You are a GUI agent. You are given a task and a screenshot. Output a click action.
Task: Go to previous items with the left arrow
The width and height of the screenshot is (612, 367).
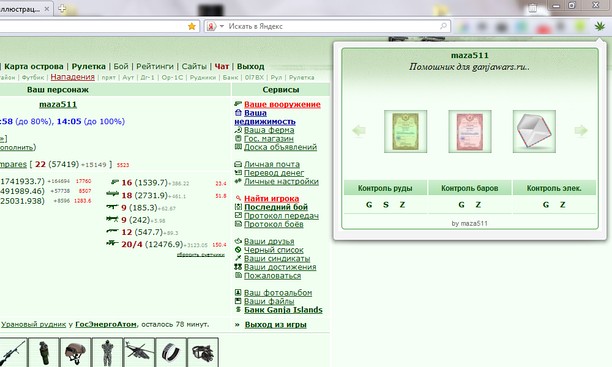tap(359, 131)
